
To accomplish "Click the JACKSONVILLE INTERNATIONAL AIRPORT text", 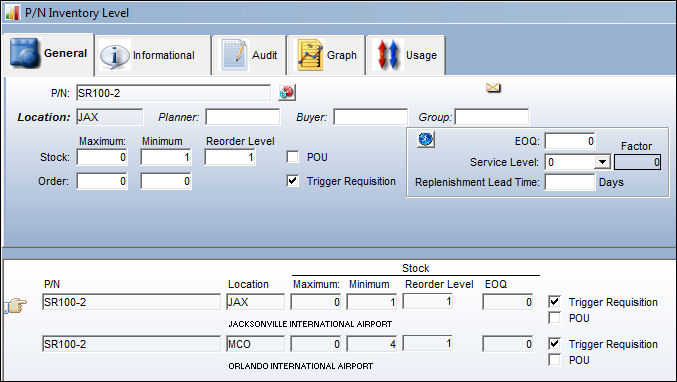I will (x=310, y=324).
